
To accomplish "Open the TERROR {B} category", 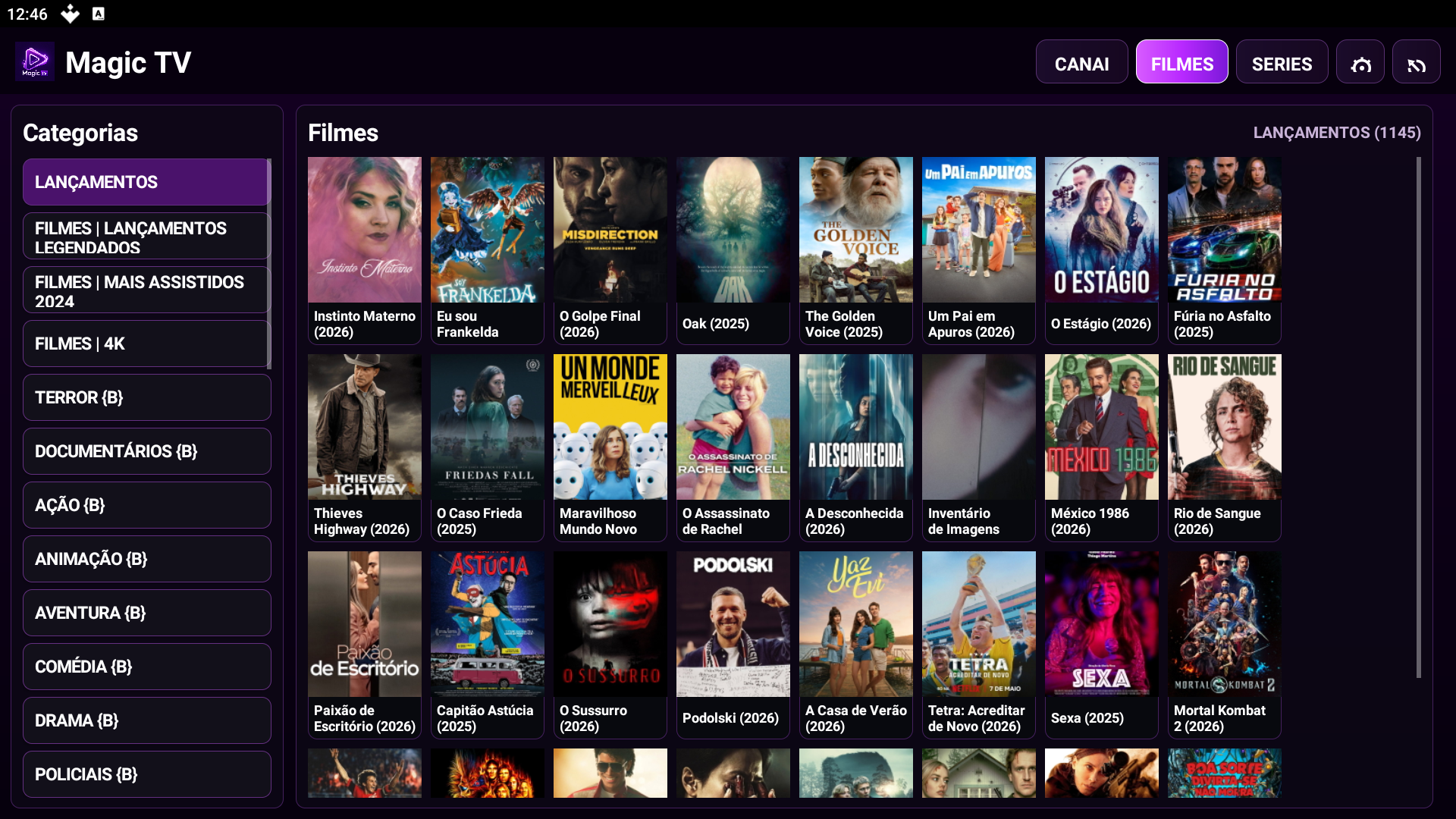I will pyautogui.click(x=147, y=397).
